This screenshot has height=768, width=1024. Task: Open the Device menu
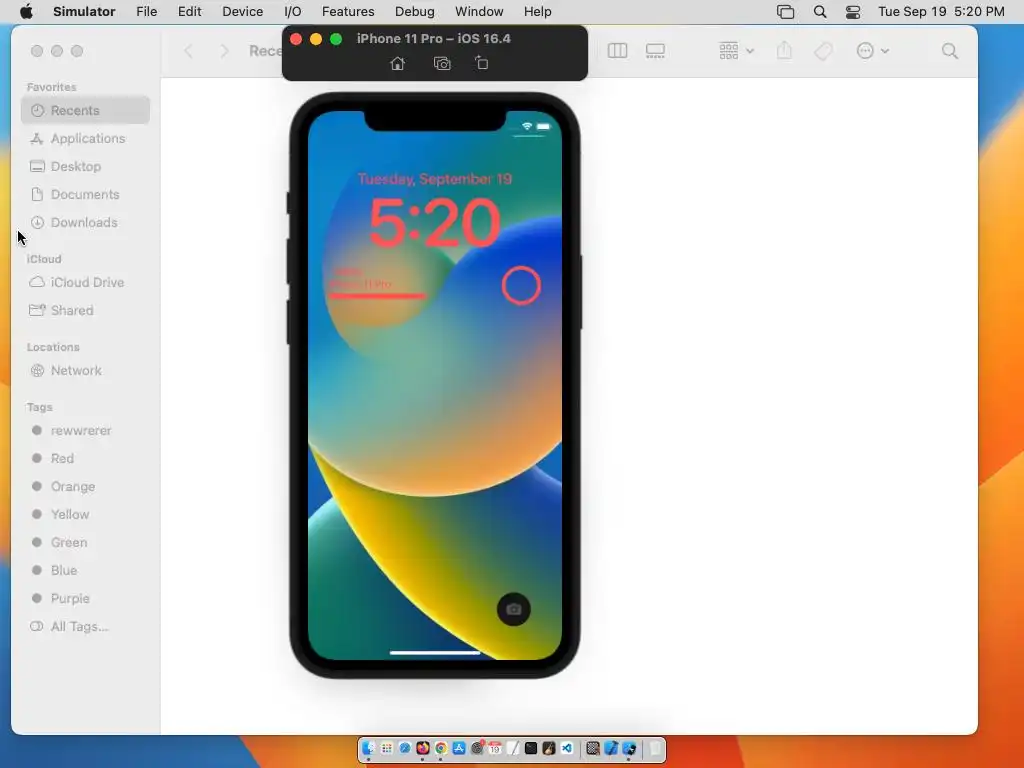(242, 12)
